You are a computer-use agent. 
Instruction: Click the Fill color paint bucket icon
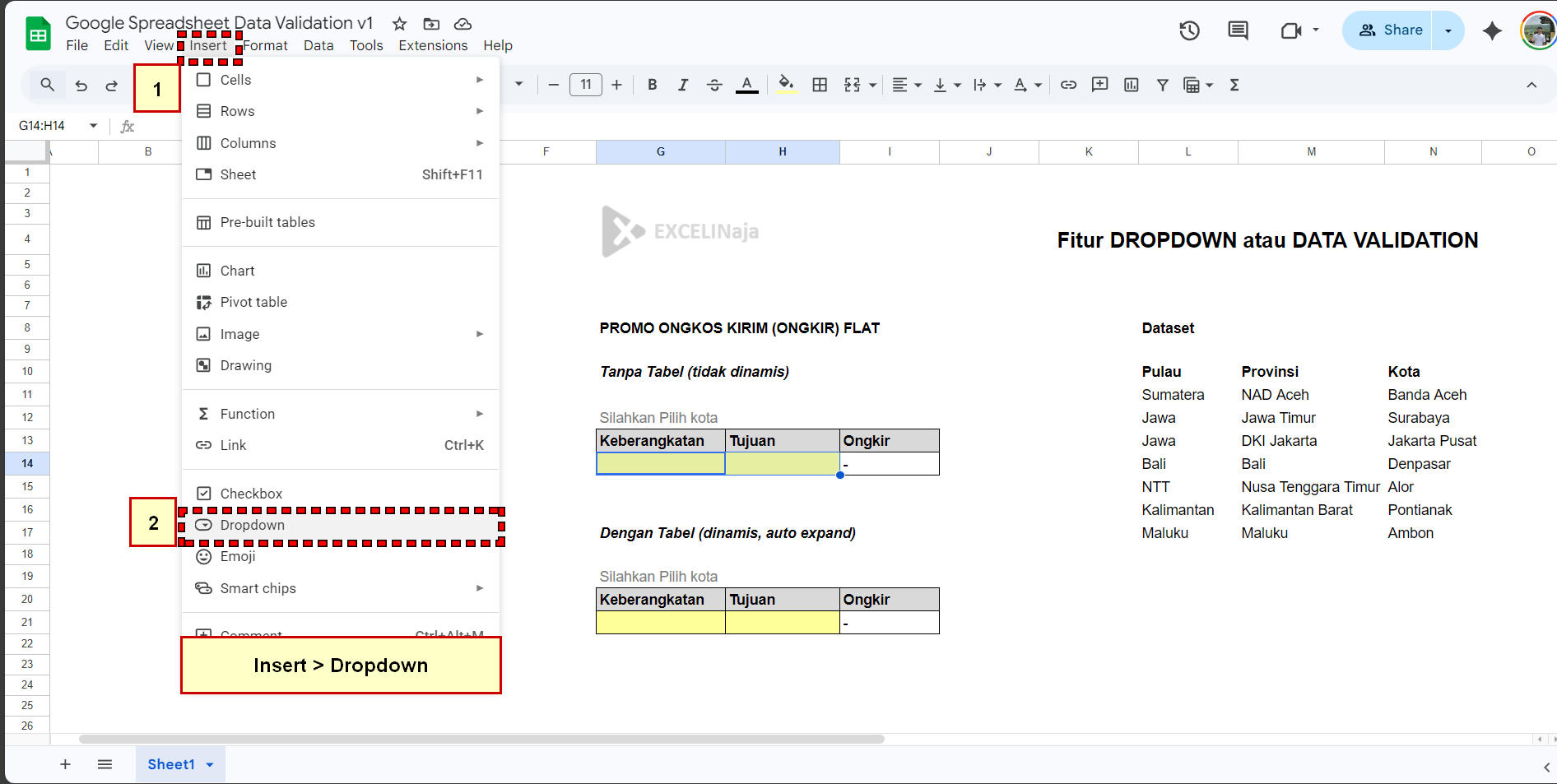[x=786, y=84]
